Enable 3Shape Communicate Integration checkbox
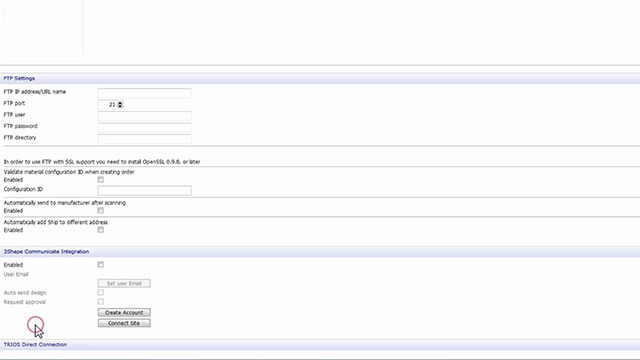This screenshot has height=360, width=640. click(x=100, y=264)
